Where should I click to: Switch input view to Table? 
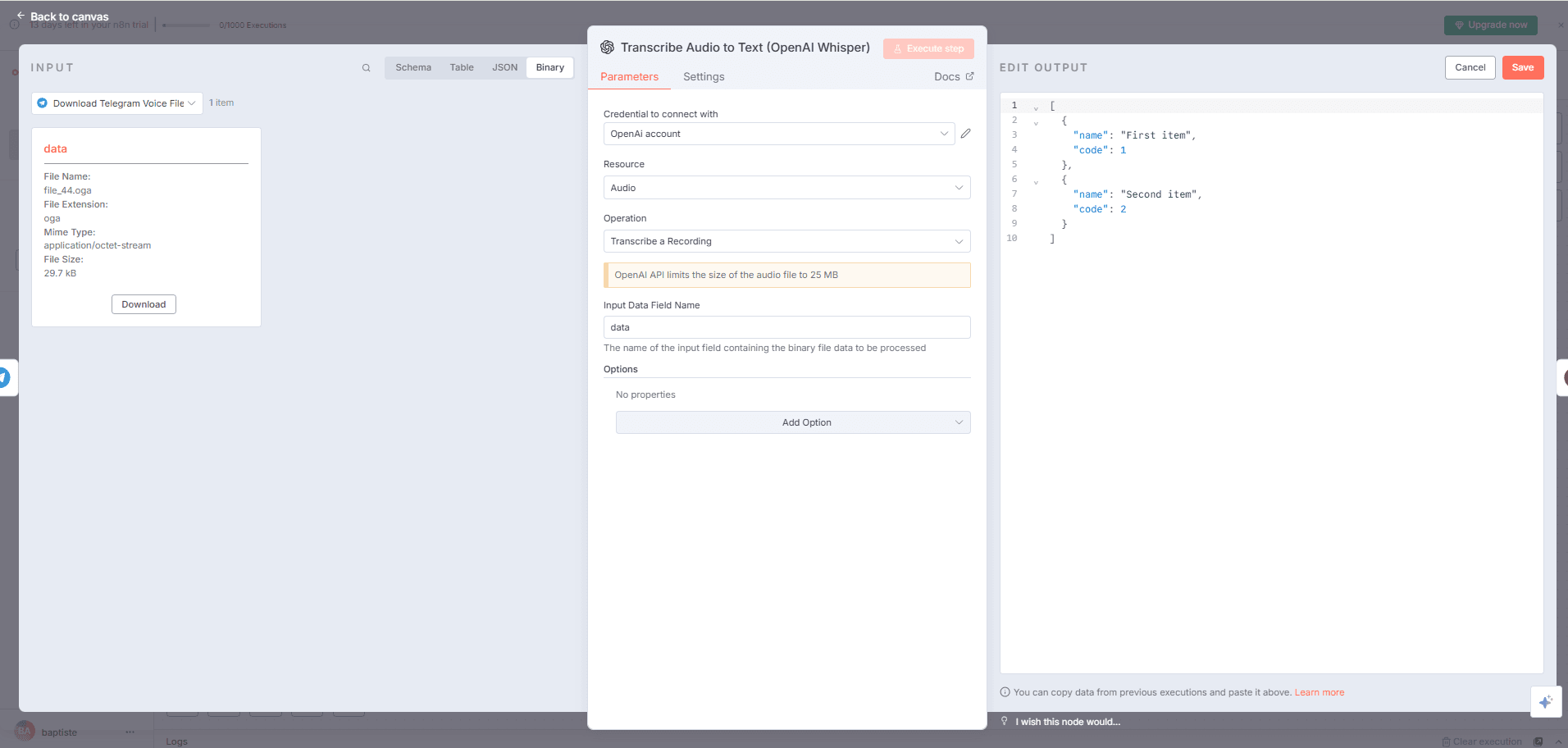(462, 67)
